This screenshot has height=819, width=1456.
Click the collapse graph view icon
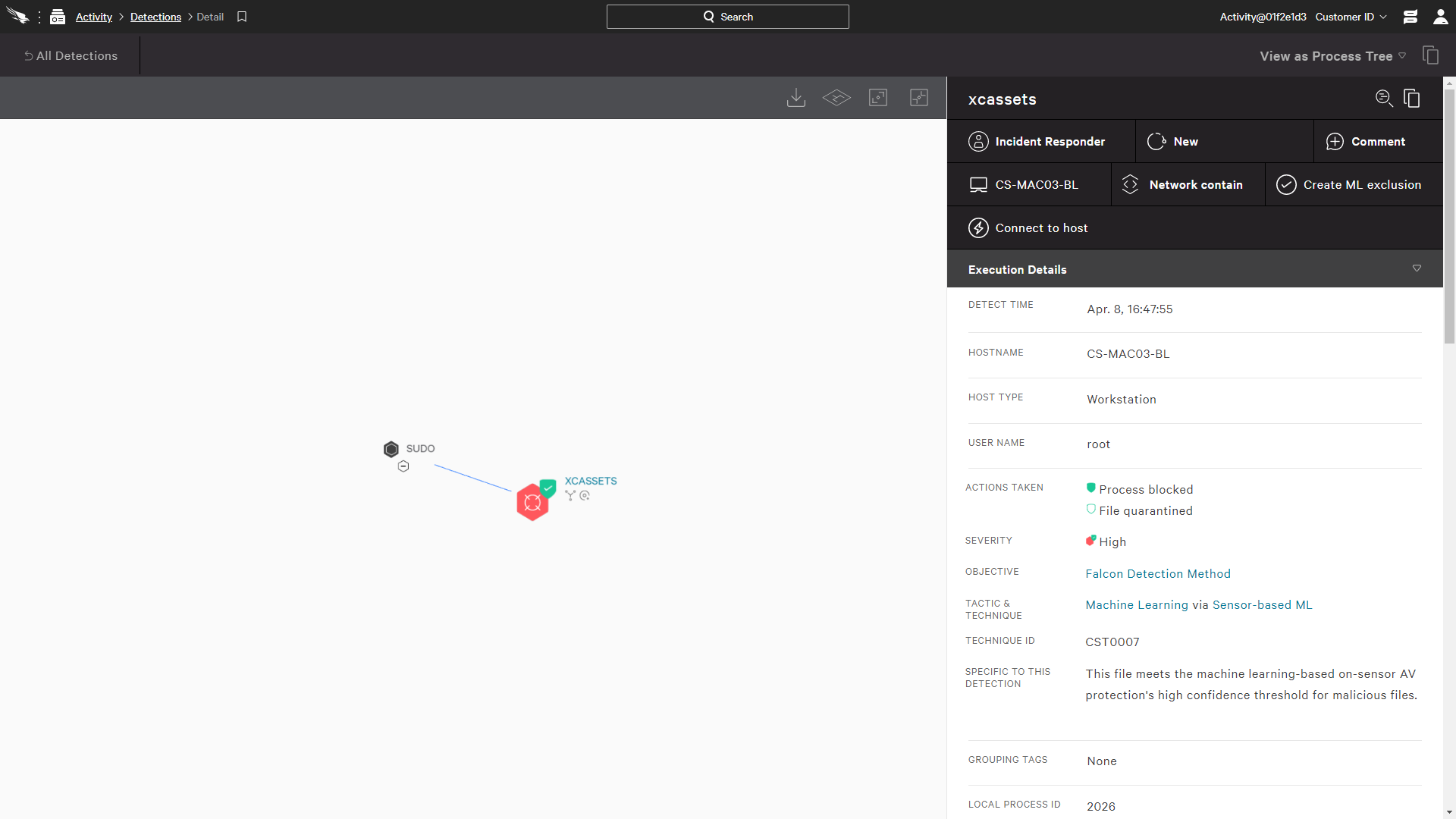point(919,98)
